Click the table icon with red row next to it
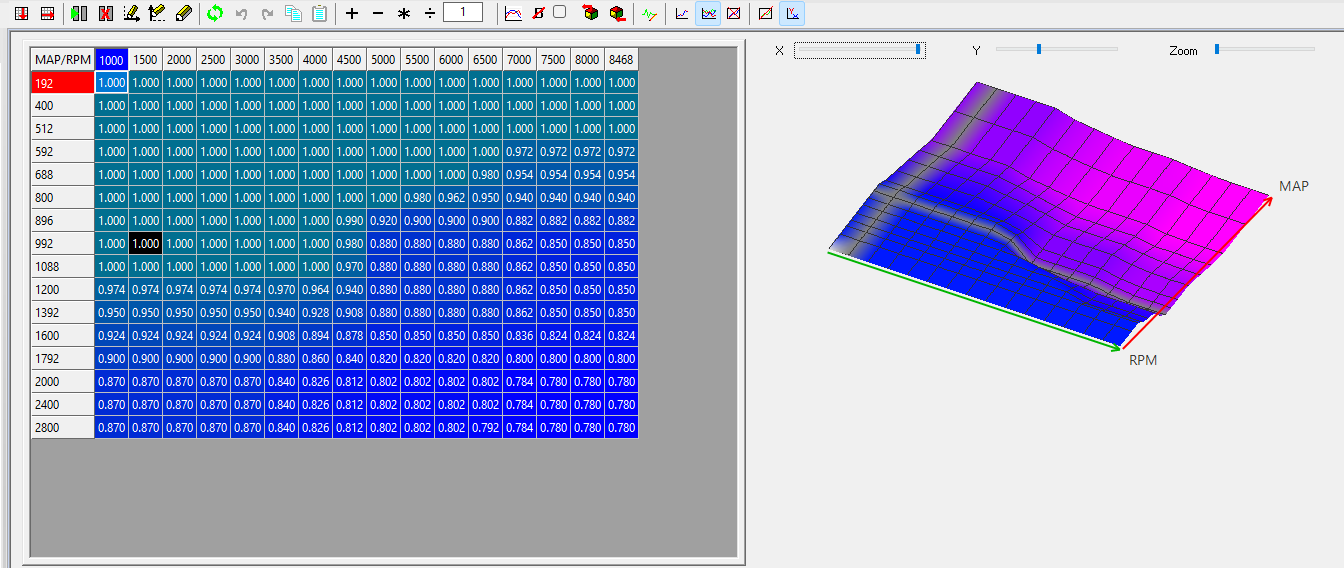Screen dimensions: 1344x568 46,14
